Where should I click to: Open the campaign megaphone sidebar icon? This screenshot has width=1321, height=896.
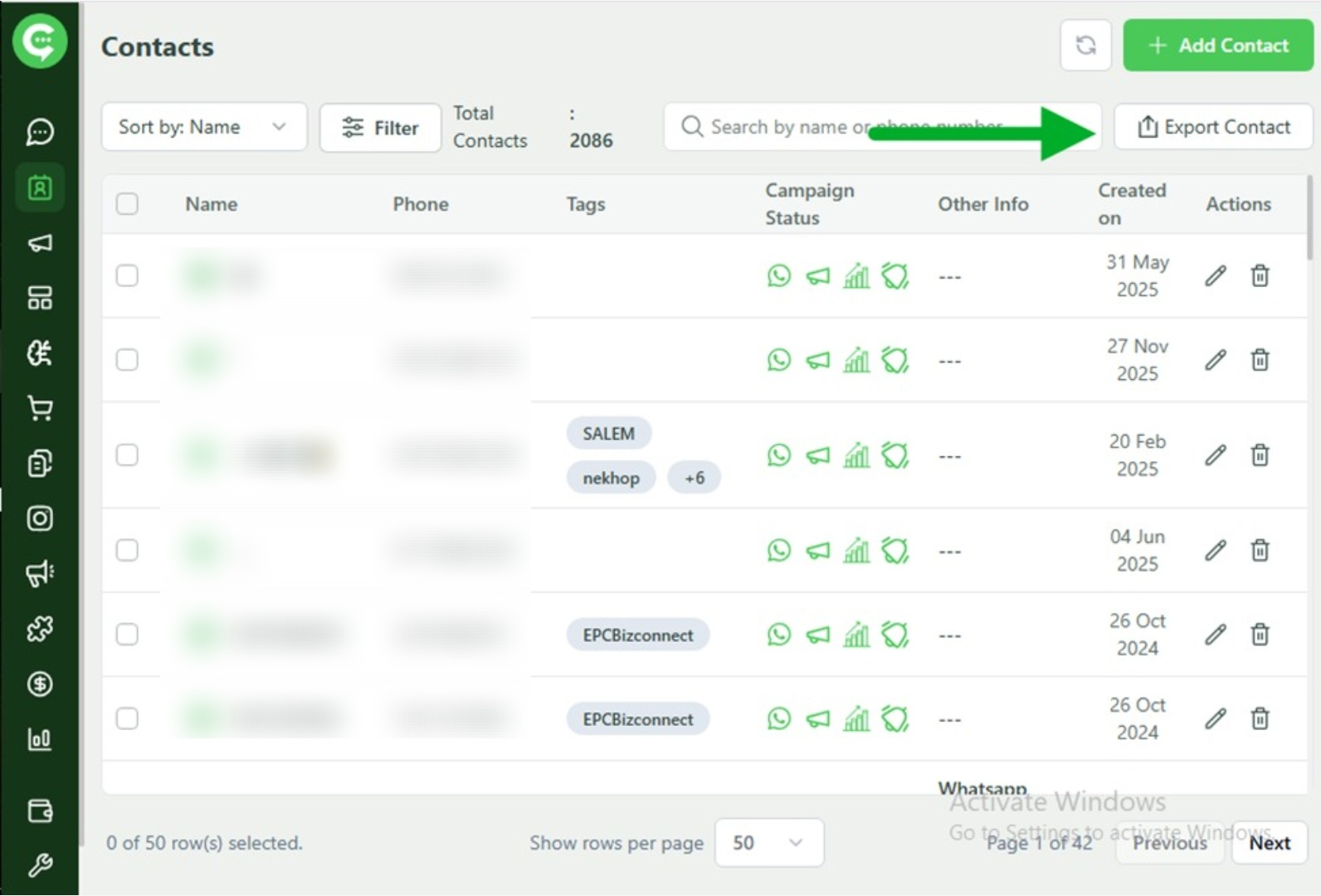click(x=40, y=242)
